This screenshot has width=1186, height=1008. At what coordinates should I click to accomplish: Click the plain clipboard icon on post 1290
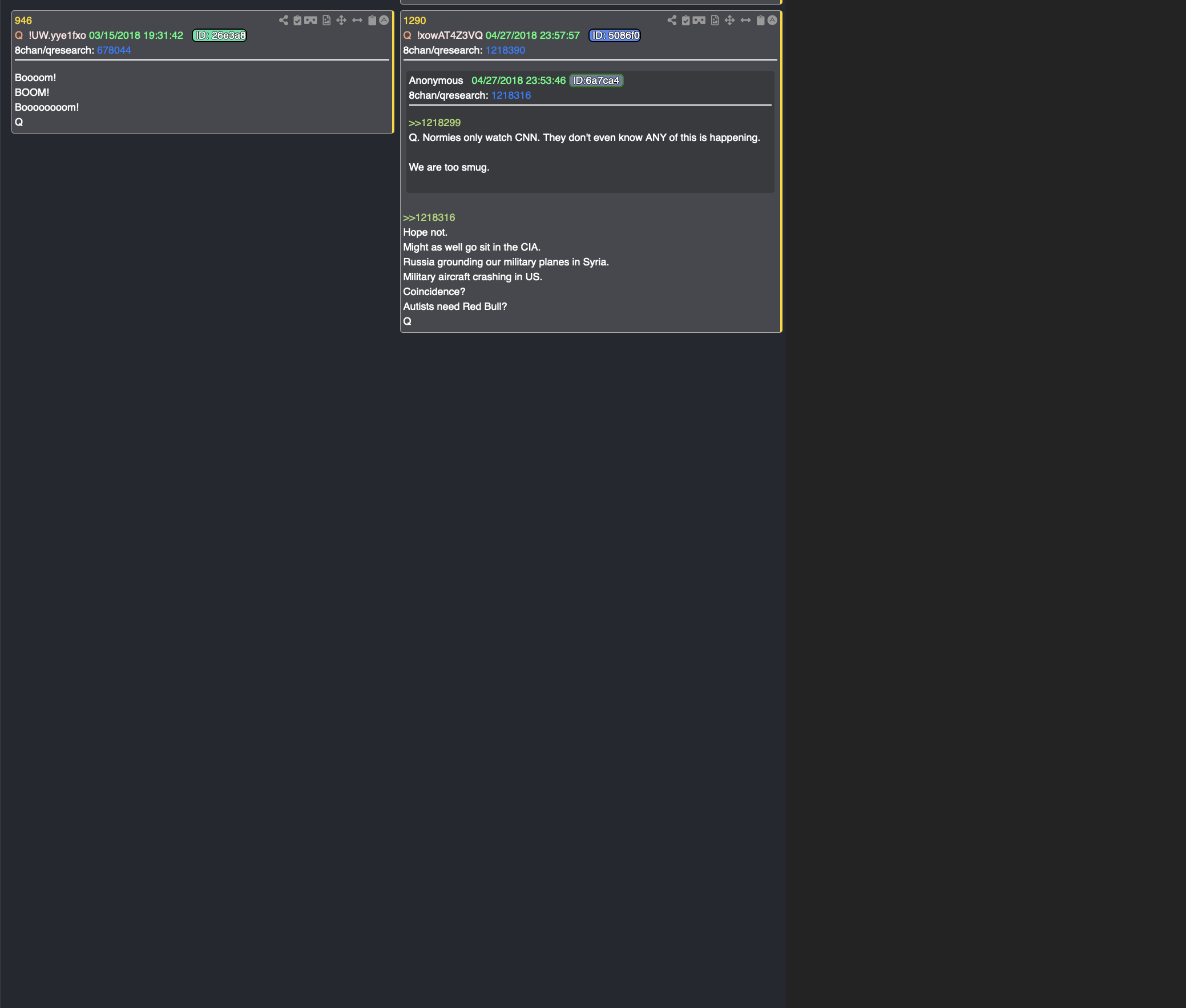(760, 21)
